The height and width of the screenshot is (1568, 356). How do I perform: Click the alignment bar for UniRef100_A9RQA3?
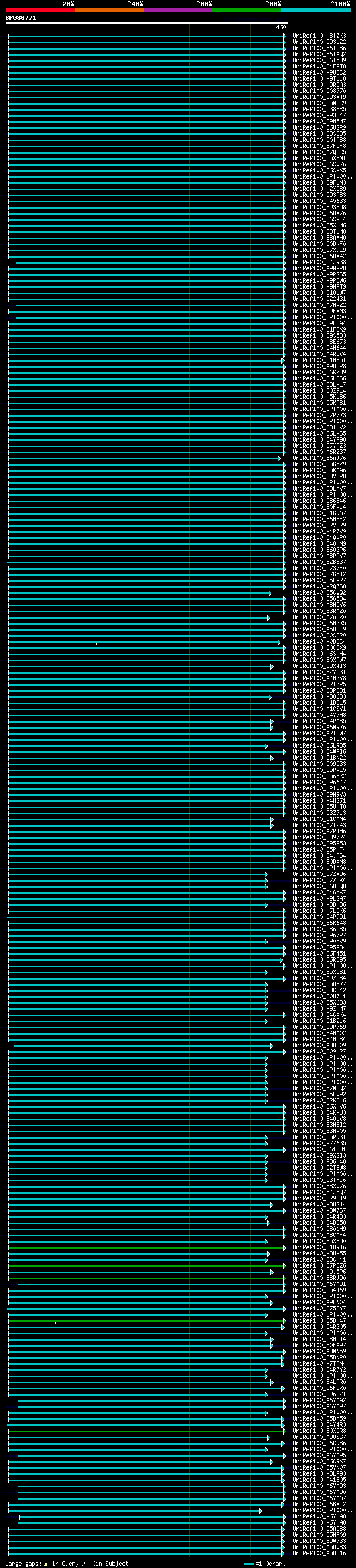click(147, 85)
